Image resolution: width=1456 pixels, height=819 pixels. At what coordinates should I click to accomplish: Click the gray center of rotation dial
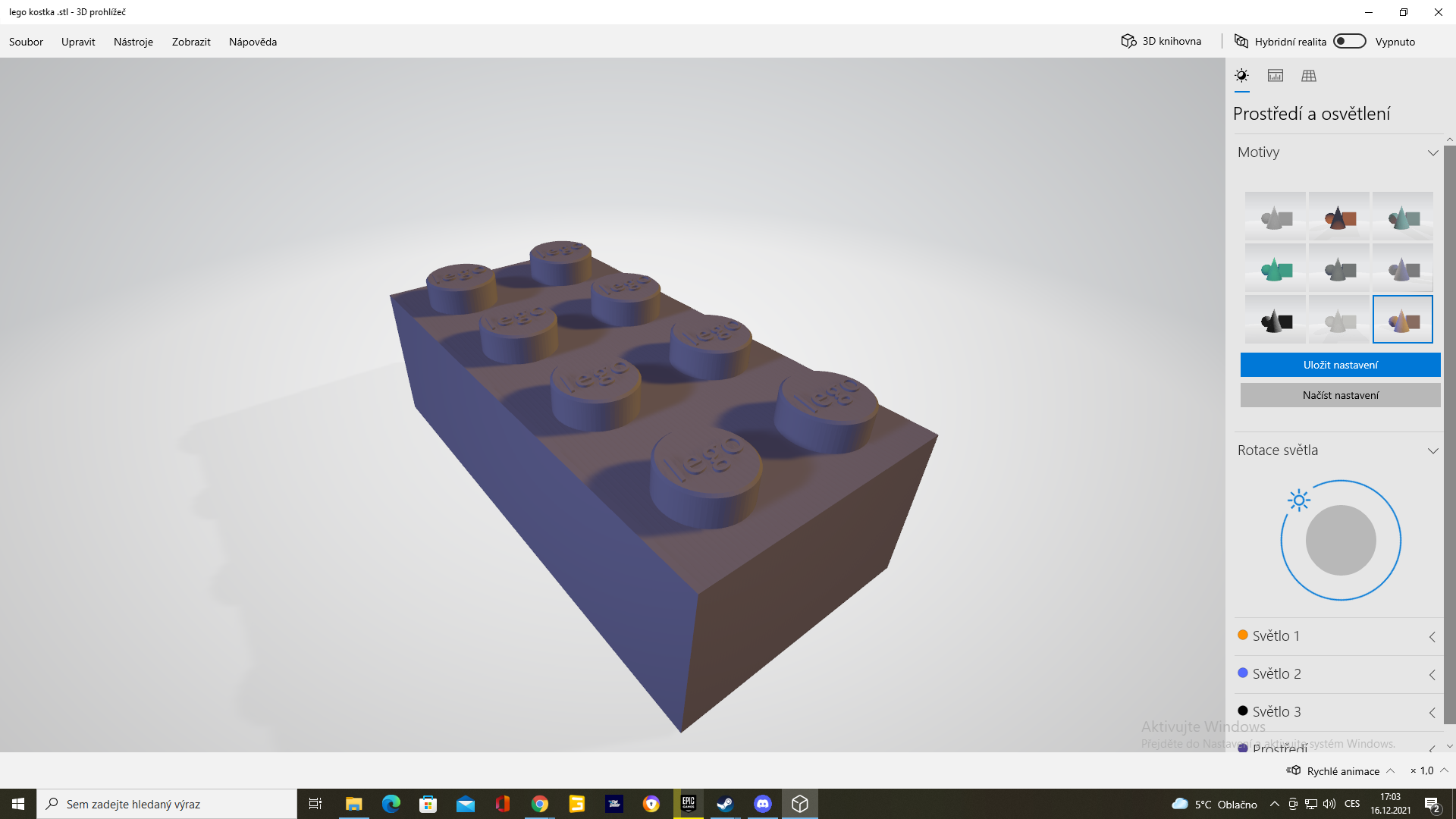1341,540
